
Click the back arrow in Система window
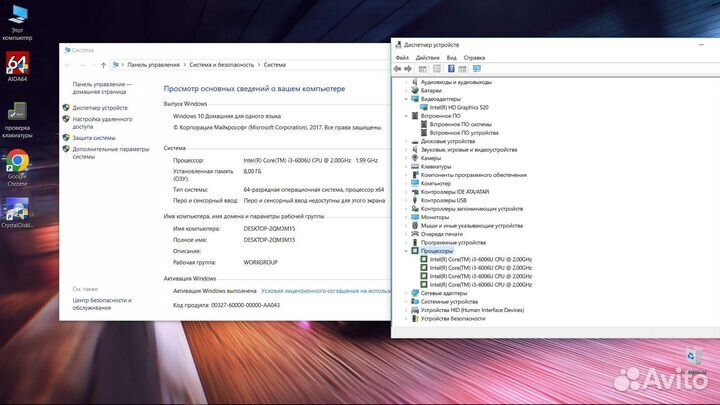tap(68, 65)
